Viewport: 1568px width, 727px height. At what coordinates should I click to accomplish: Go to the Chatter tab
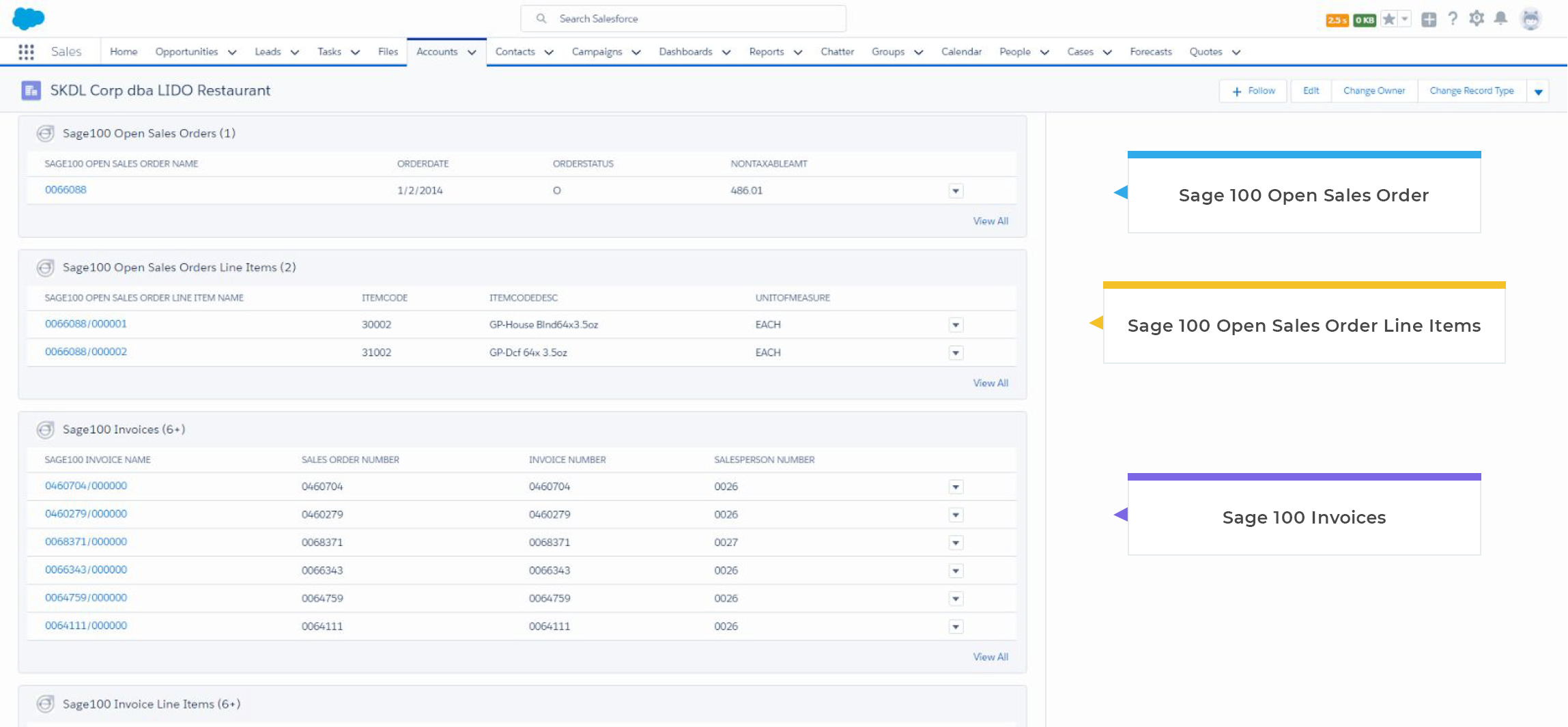coord(837,52)
